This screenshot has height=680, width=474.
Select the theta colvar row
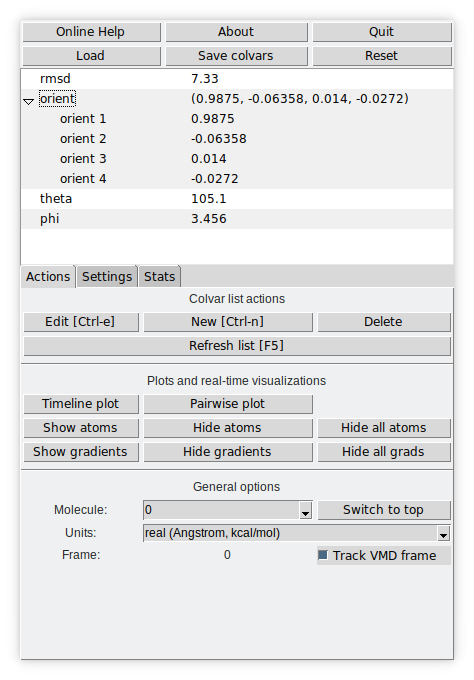pyautogui.click(x=237, y=199)
